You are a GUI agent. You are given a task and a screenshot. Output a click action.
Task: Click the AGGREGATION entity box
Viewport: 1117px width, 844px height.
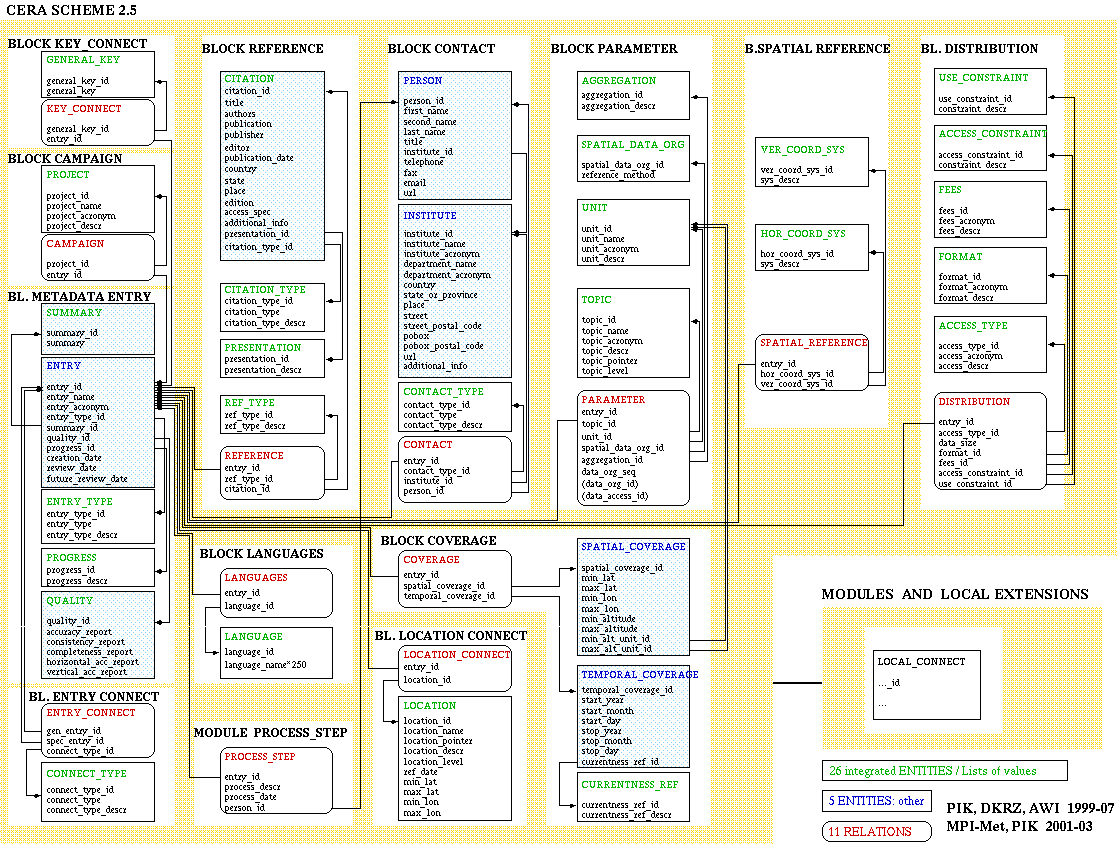(x=633, y=93)
